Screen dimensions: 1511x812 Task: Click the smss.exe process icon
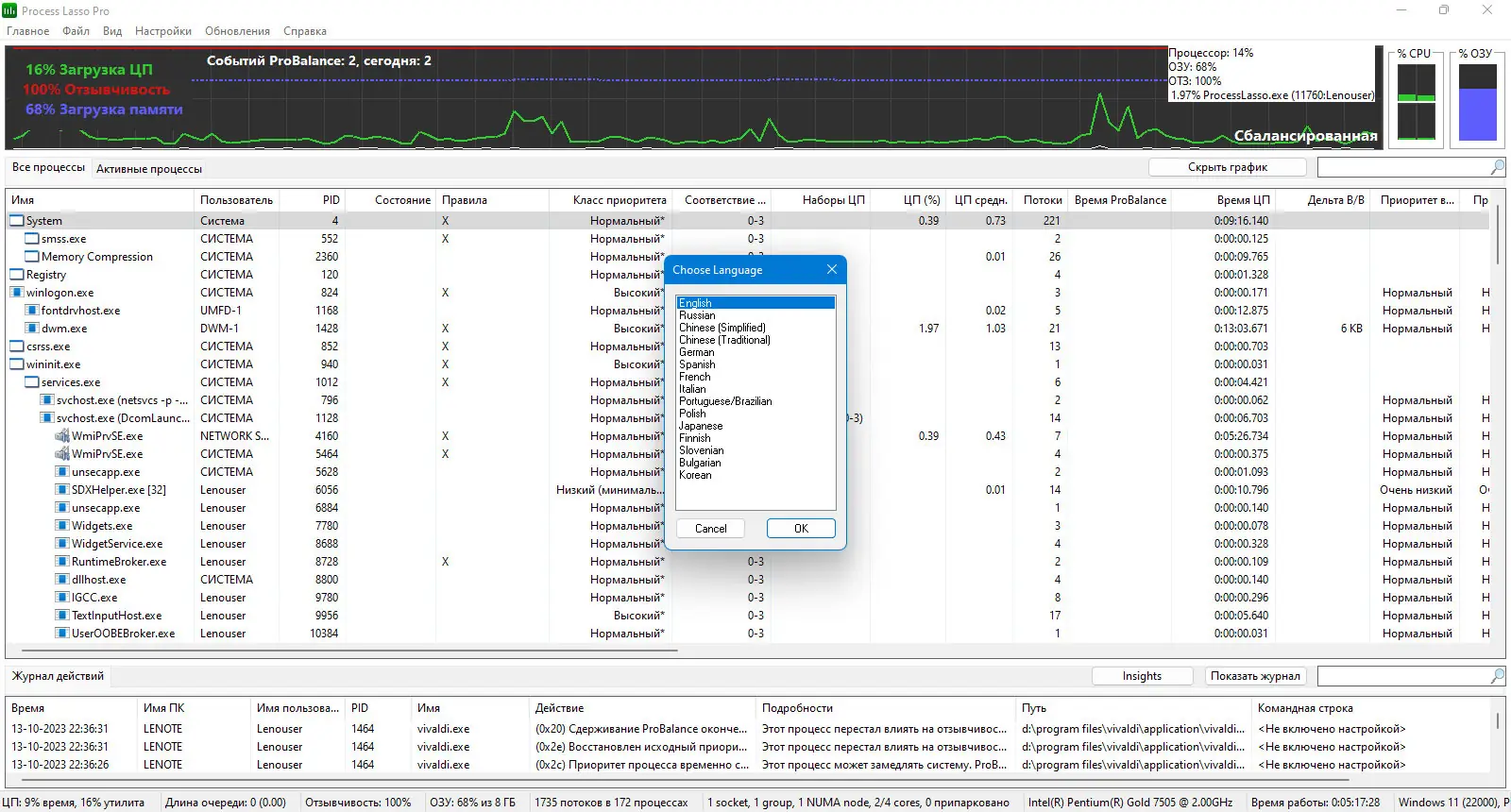coord(32,239)
